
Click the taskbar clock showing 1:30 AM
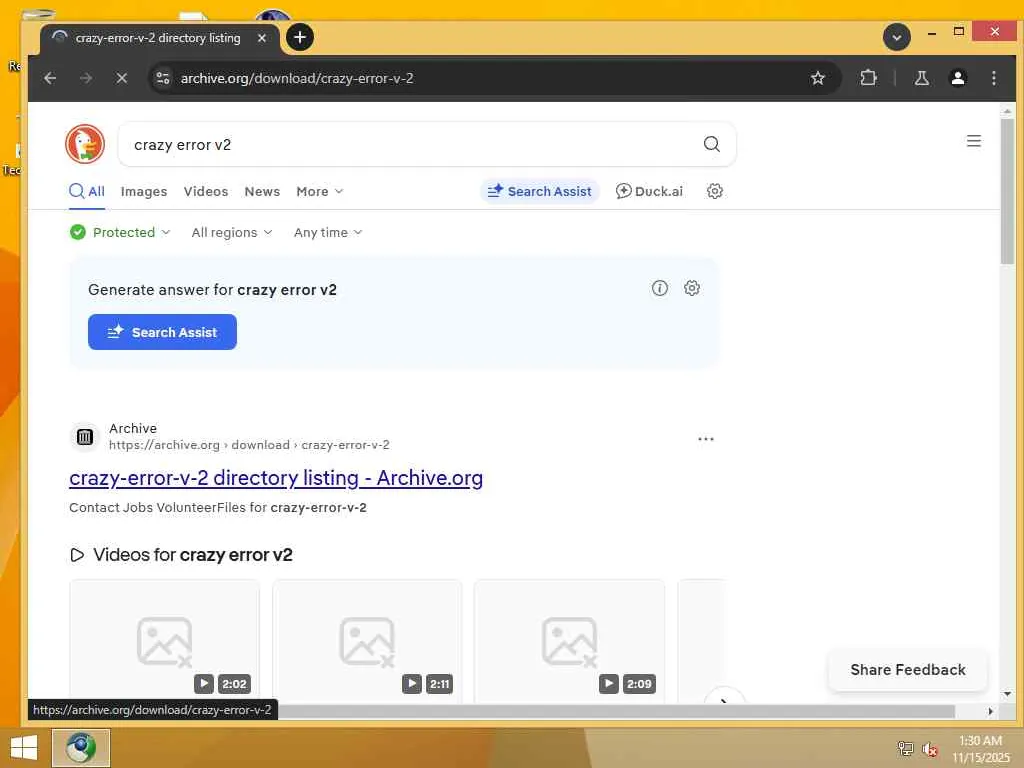coord(980,748)
